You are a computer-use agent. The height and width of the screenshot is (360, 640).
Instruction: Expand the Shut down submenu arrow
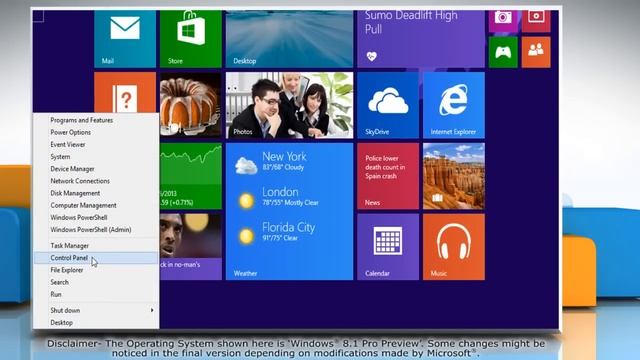point(152,310)
